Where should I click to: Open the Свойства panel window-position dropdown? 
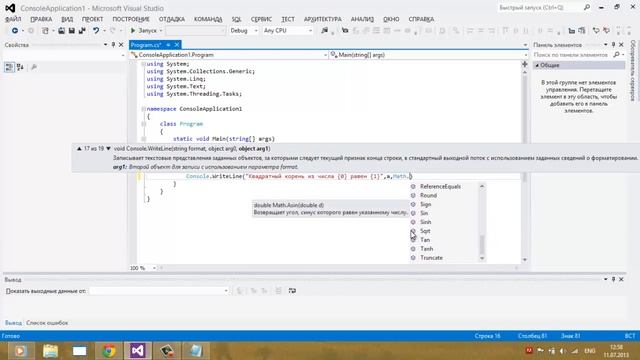tap(106, 45)
